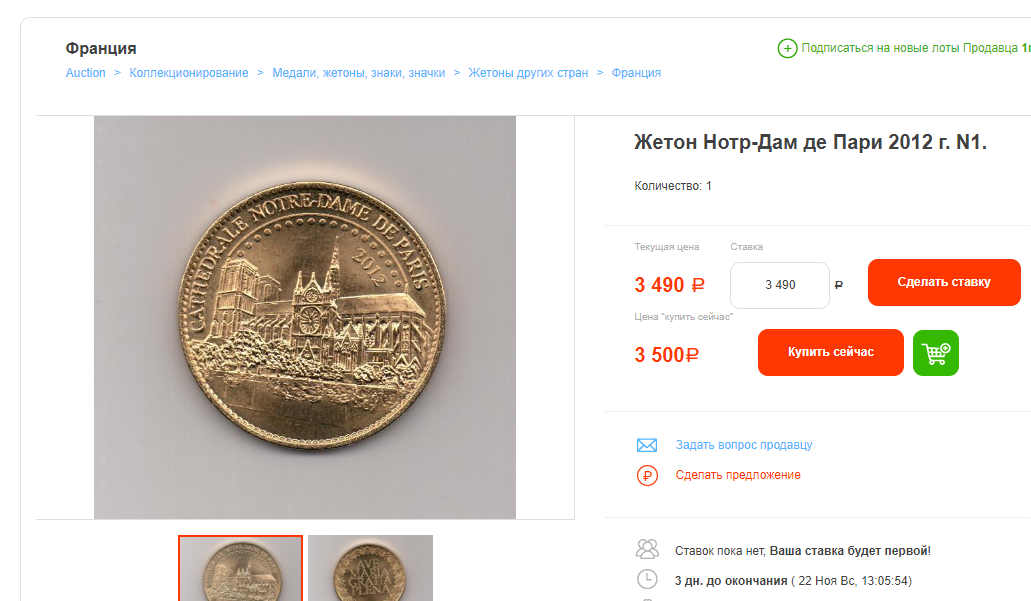Open Медали, жетоны, знаки, значки breadcrumb
Screen dimensions: 1031x601
tap(358, 73)
